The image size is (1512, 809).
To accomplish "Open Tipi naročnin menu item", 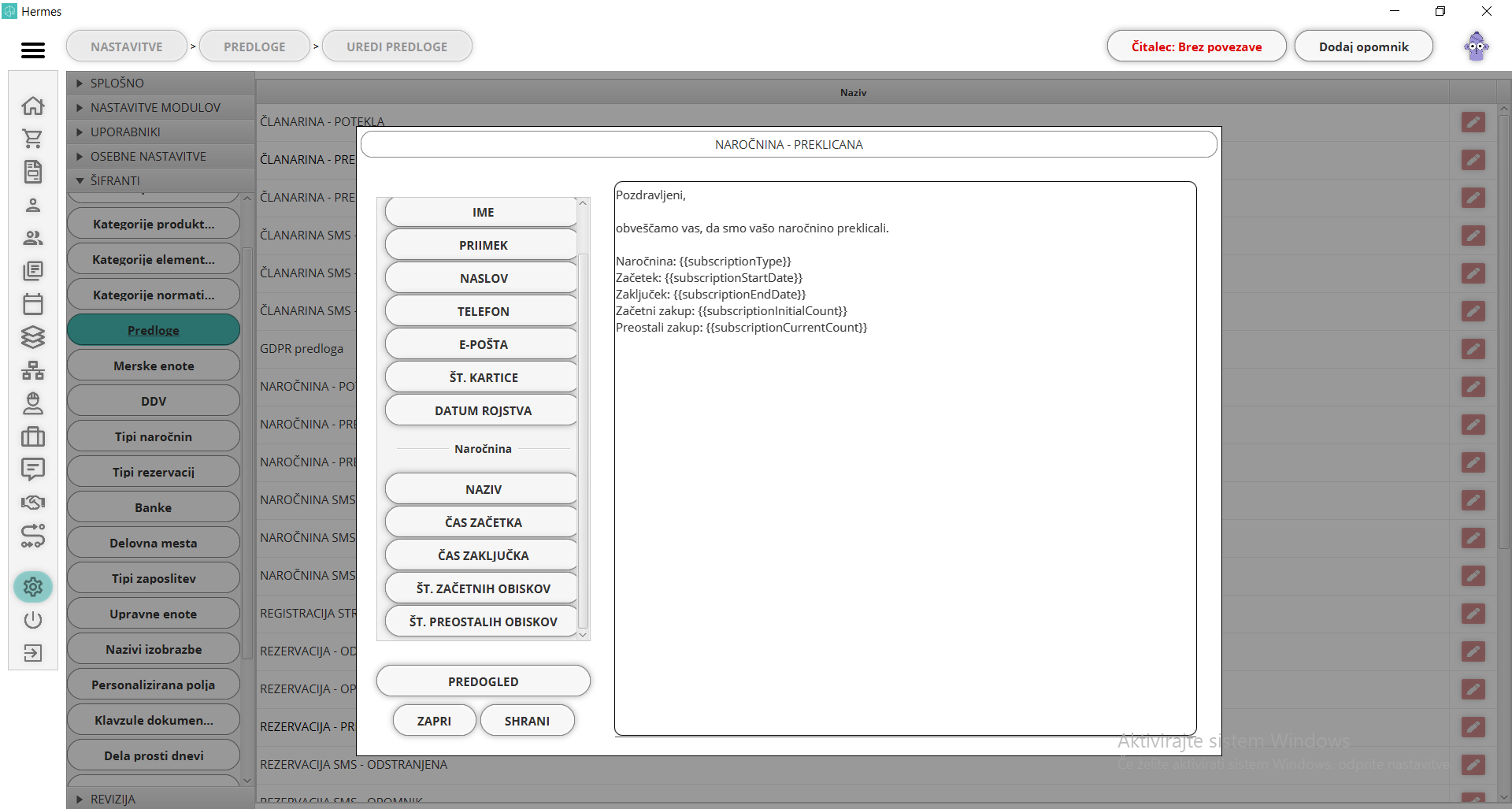I will pyautogui.click(x=154, y=436).
